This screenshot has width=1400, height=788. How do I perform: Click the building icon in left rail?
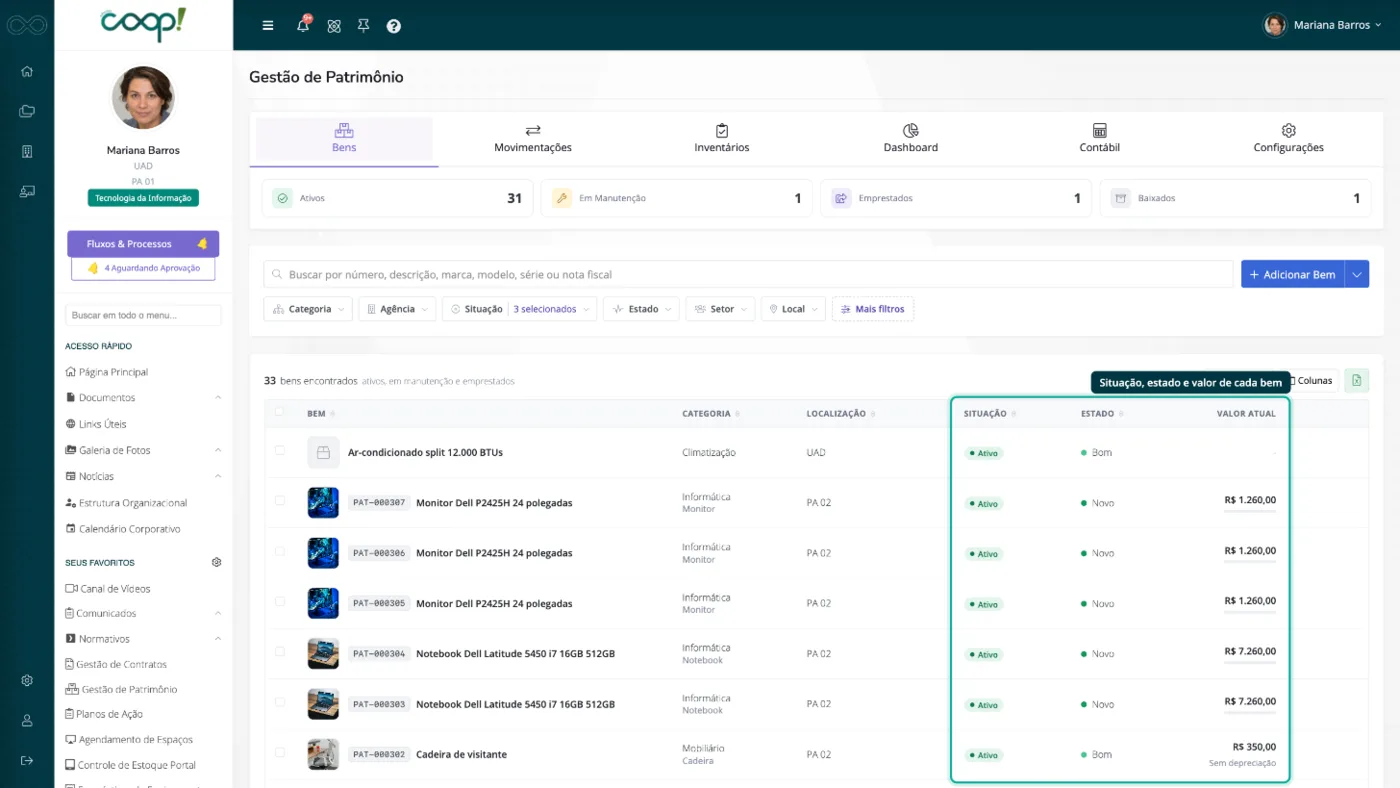(x=27, y=151)
